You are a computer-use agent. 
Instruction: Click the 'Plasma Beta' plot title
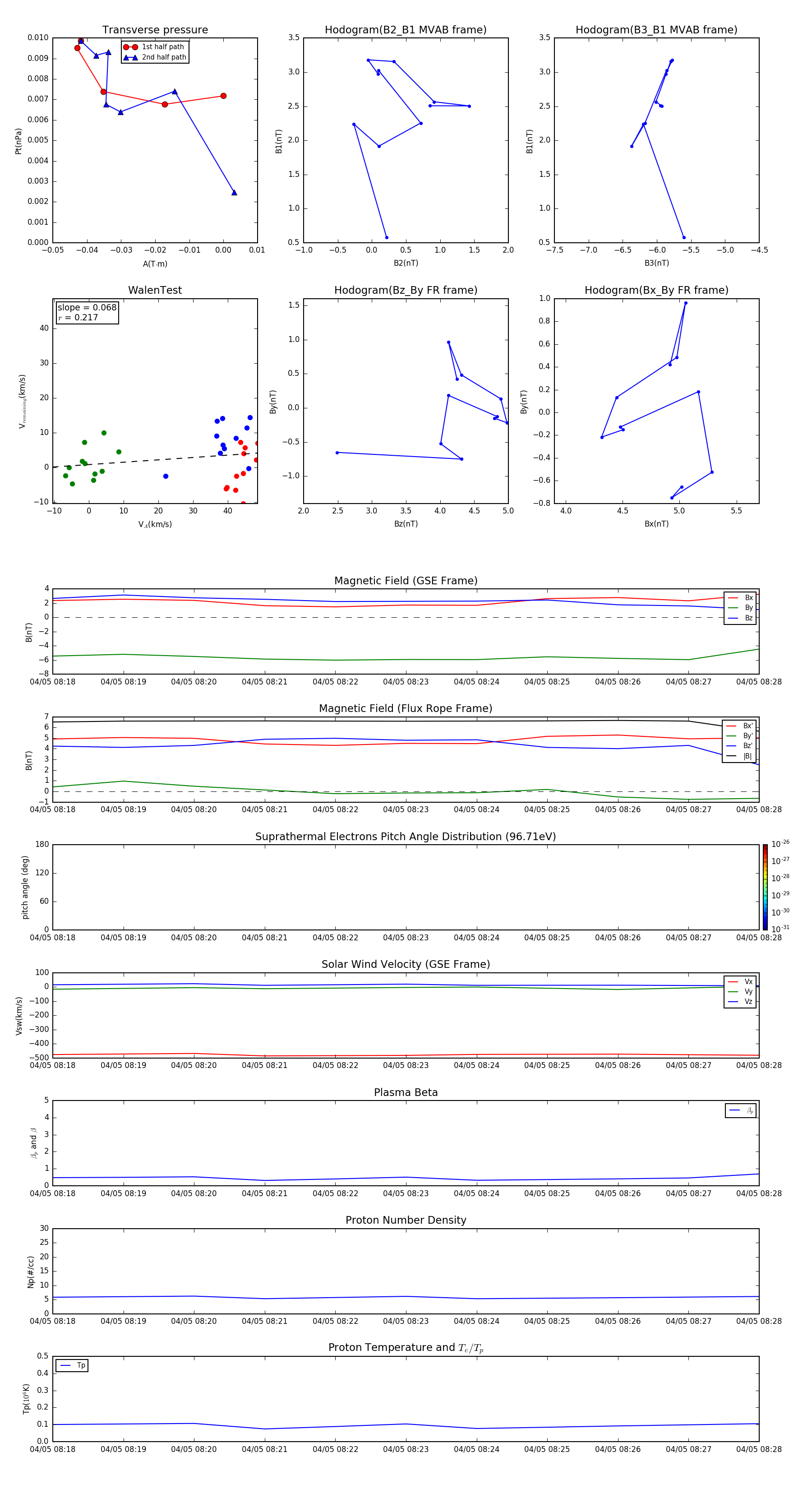406,1093
